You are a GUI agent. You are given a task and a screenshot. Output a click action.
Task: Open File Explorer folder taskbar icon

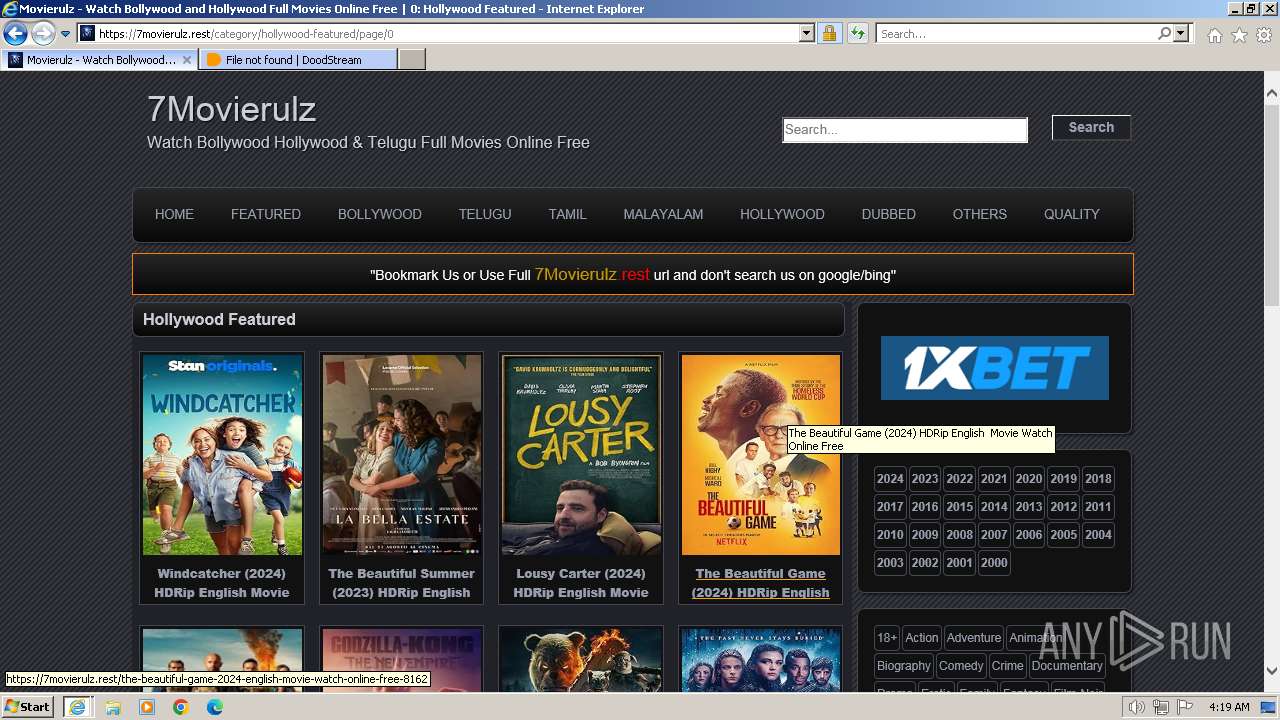(113, 707)
